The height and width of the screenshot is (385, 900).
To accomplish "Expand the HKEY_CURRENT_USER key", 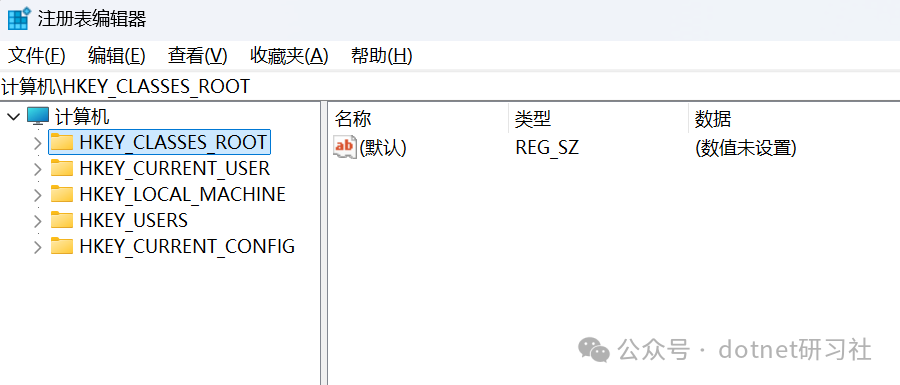I will point(38,169).
